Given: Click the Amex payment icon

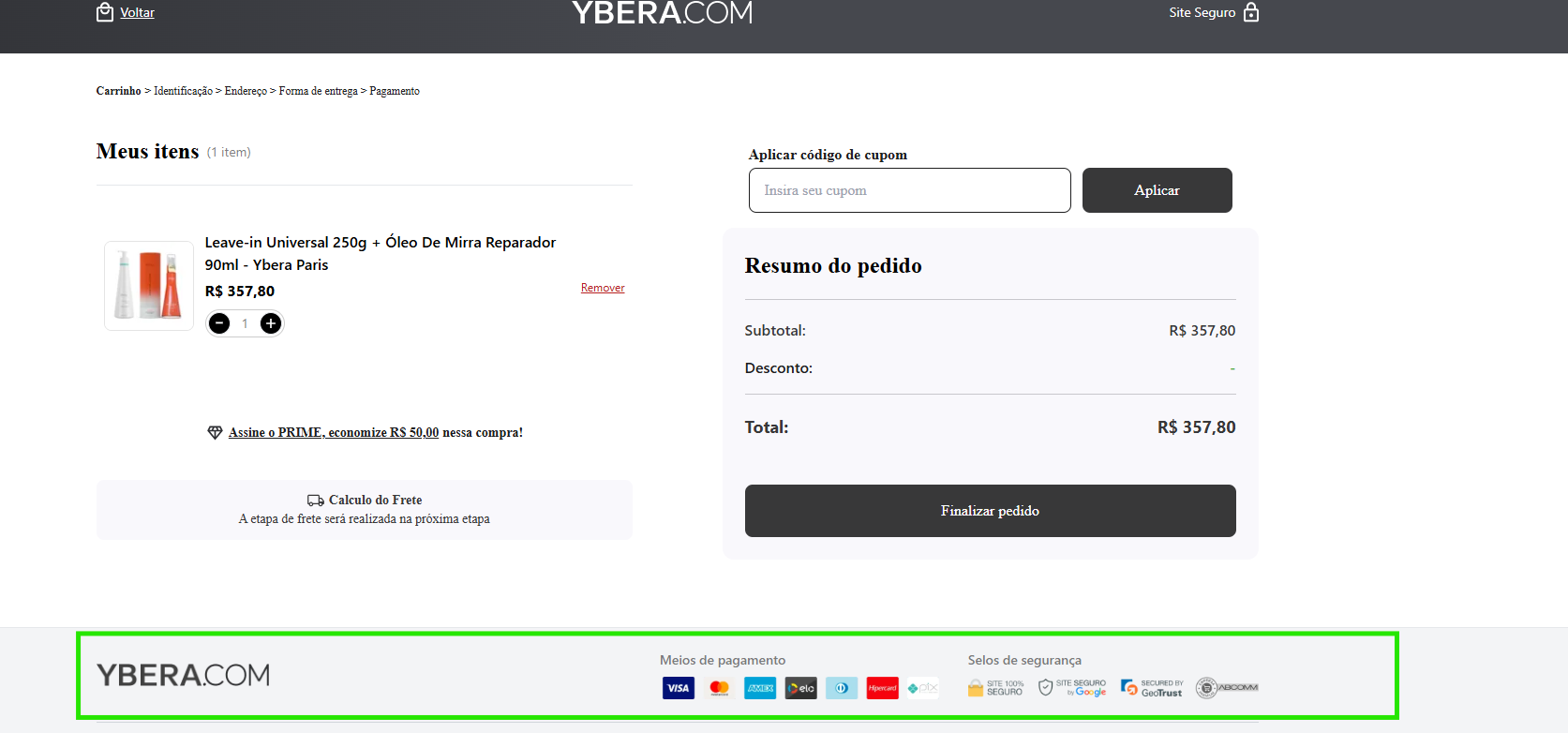Looking at the screenshot, I should pos(760,688).
